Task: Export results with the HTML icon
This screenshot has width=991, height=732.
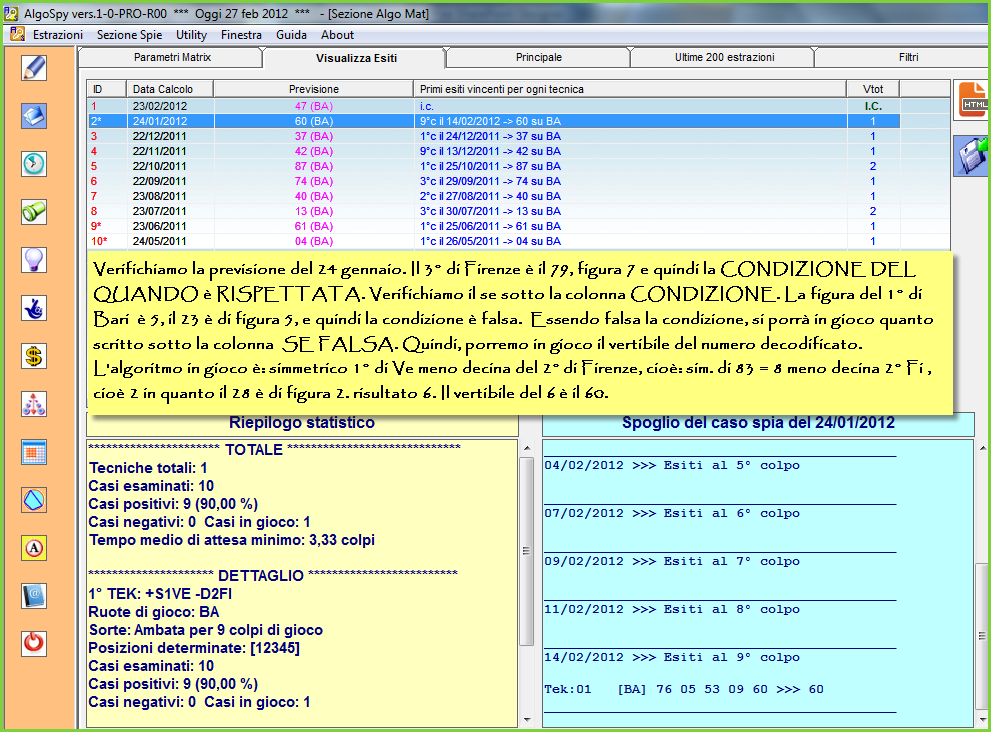Action: [972, 101]
